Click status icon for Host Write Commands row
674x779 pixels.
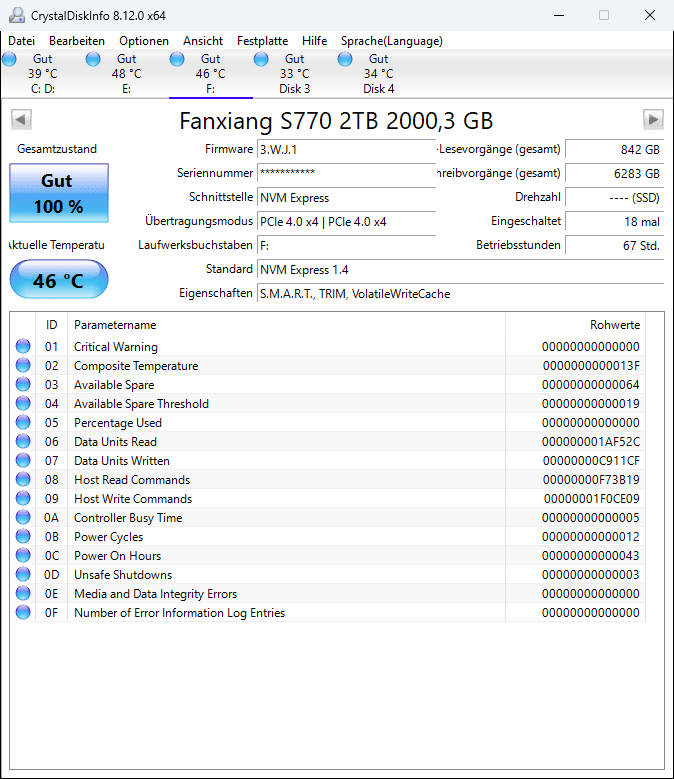(x=23, y=498)
